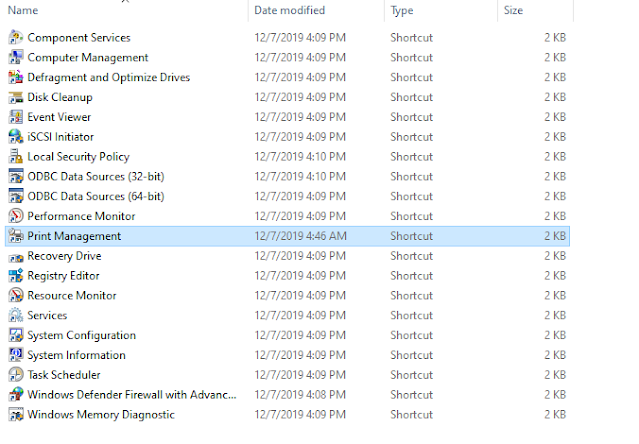The image size is (639, 444).
Task: Select Defragment and Optimize Drives name
Action: click(x=109, y=77)
